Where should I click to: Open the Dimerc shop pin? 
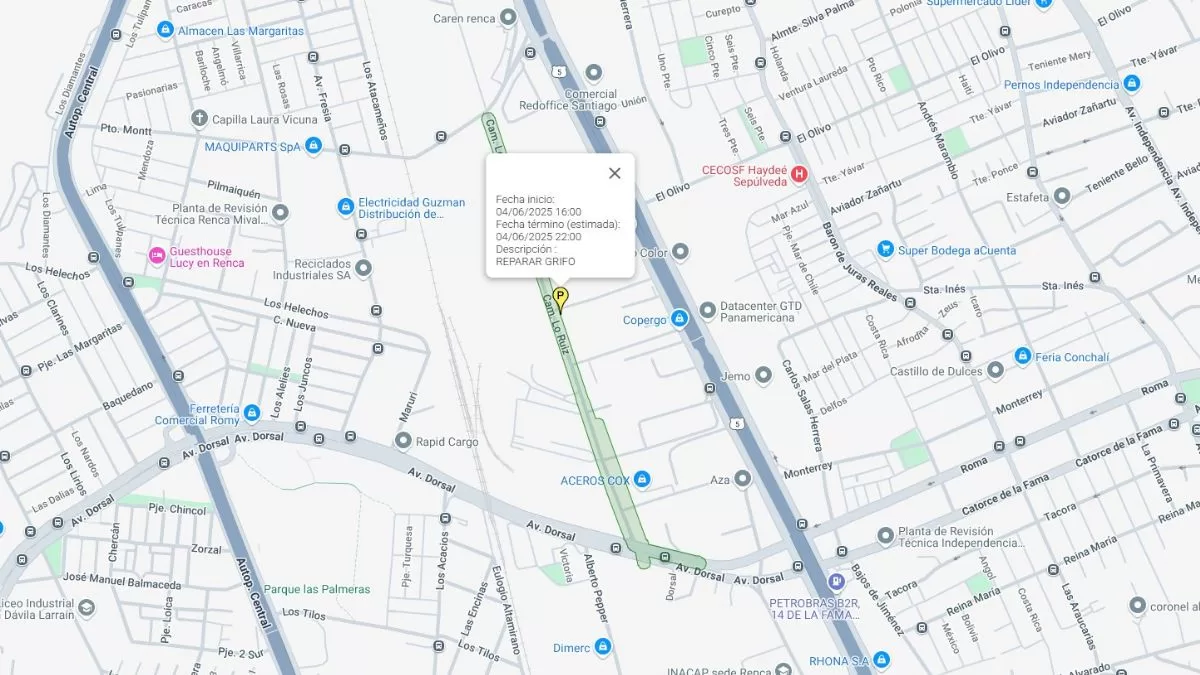click(x=602, y=646)
